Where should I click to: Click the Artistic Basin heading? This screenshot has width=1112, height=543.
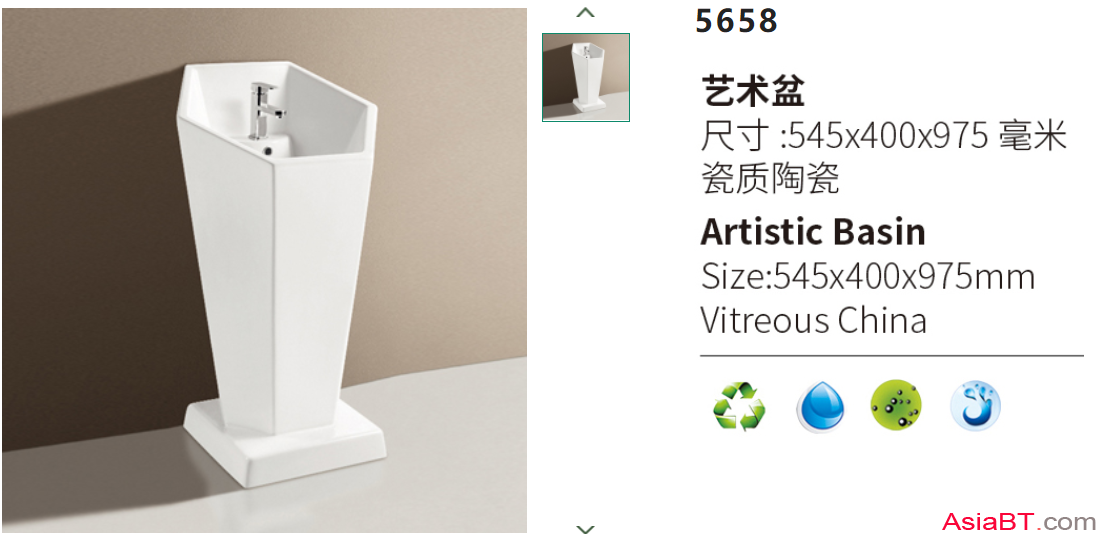point(813,232)
